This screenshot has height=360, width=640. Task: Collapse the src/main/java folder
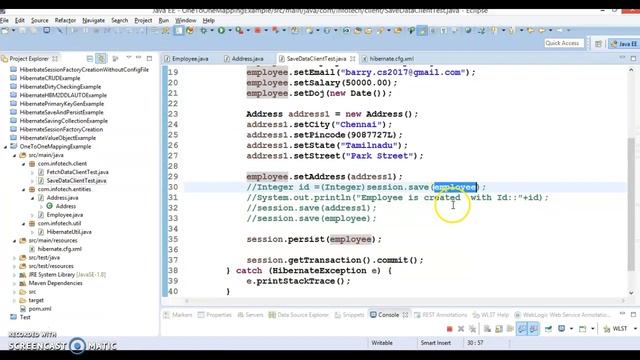pos(15,156)
